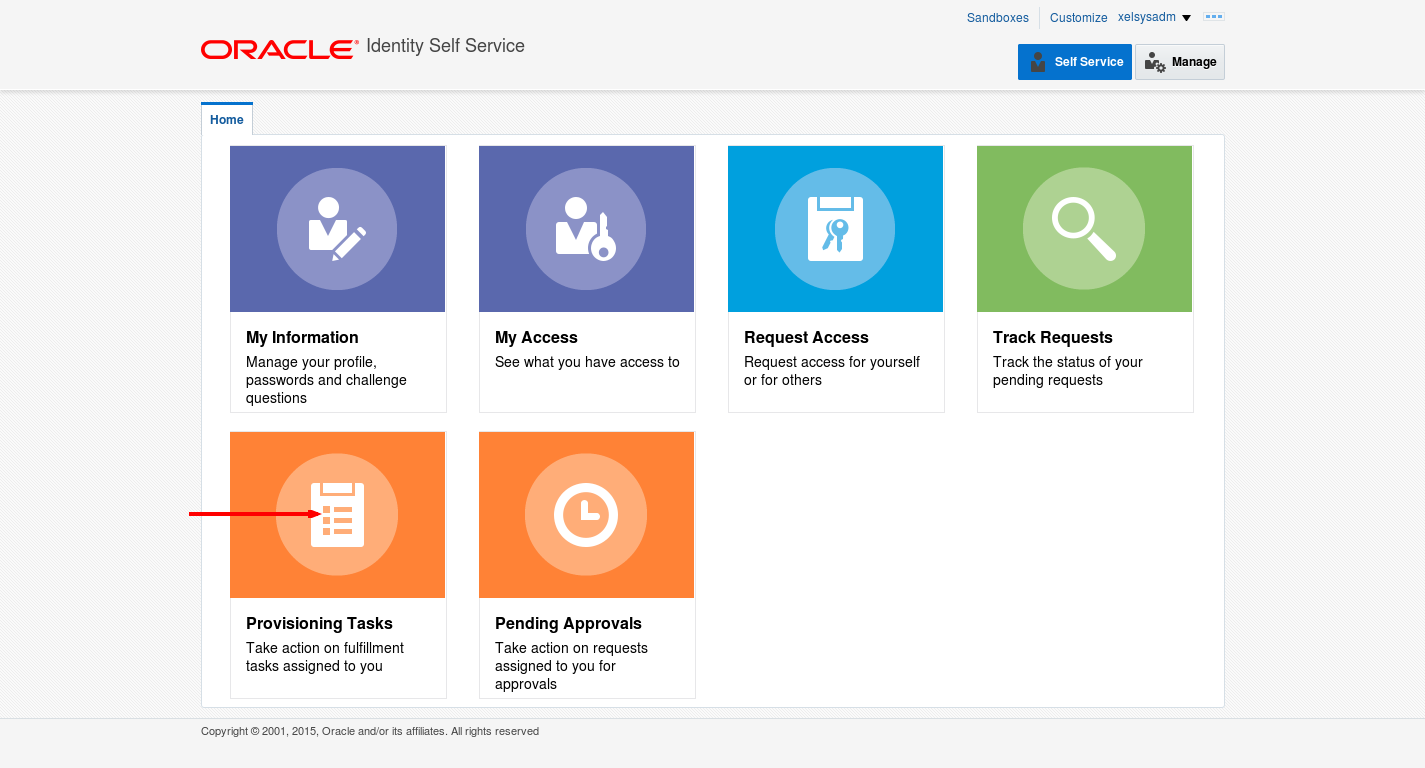Expand the xelsysadm user menu
1425x768 pixels.
point(1187,17)
